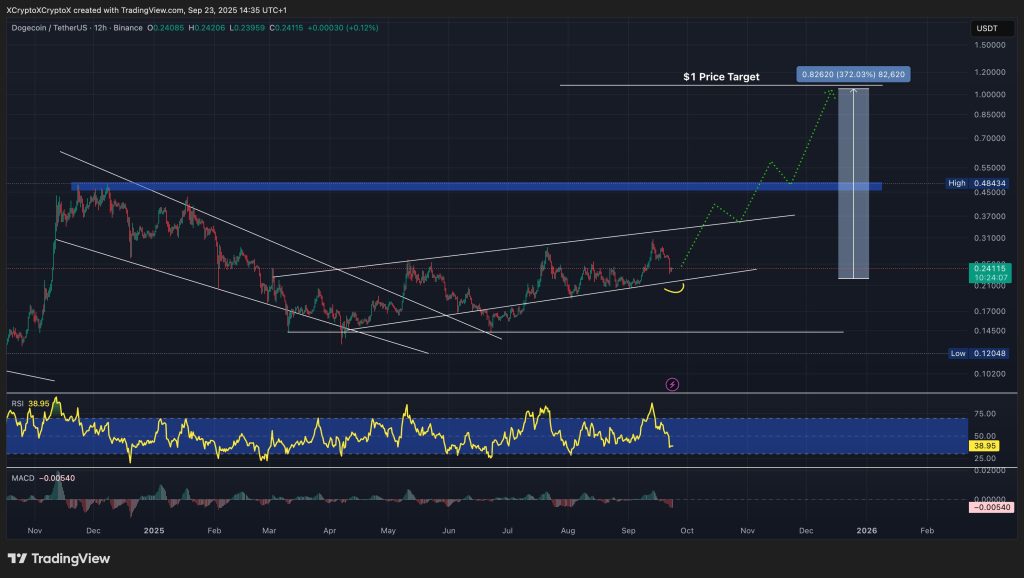Click the purple lightning event marker on the chart

click(672, 383)
